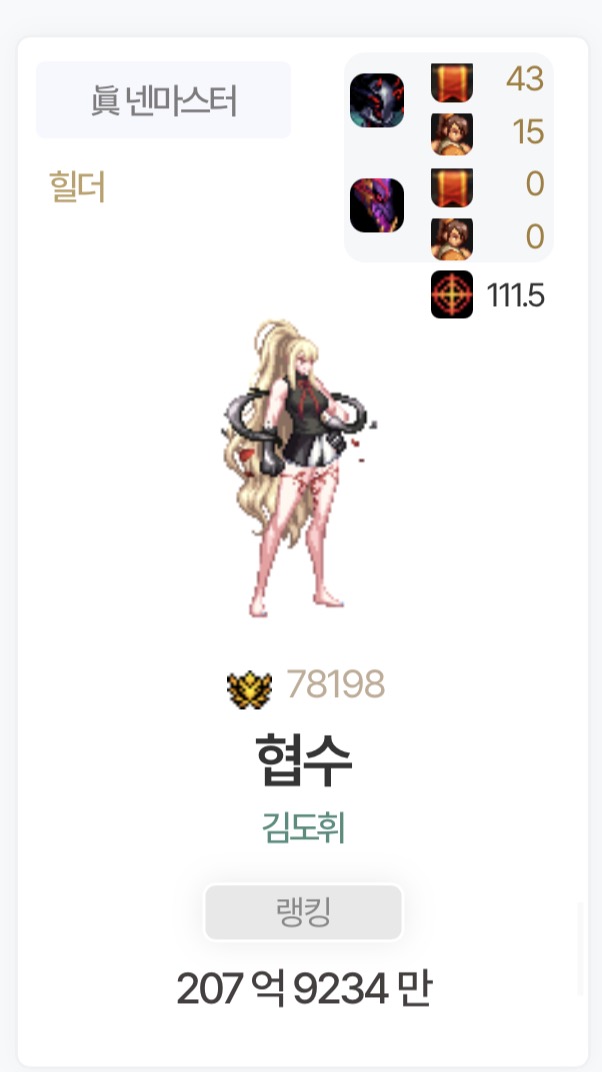
Task: Select the damage total 207 억 9234 만
Action: [303, 989]
